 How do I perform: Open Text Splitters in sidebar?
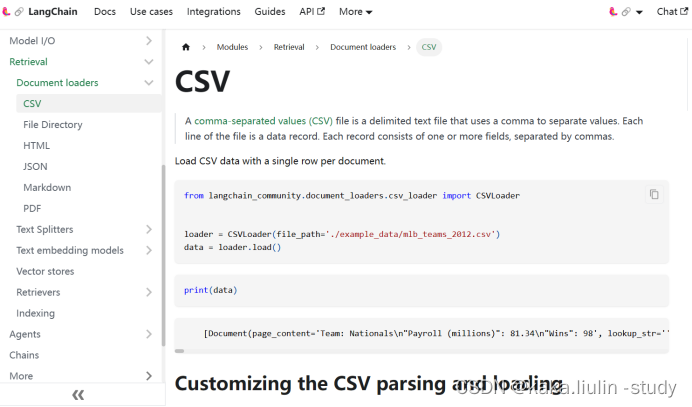45,230
